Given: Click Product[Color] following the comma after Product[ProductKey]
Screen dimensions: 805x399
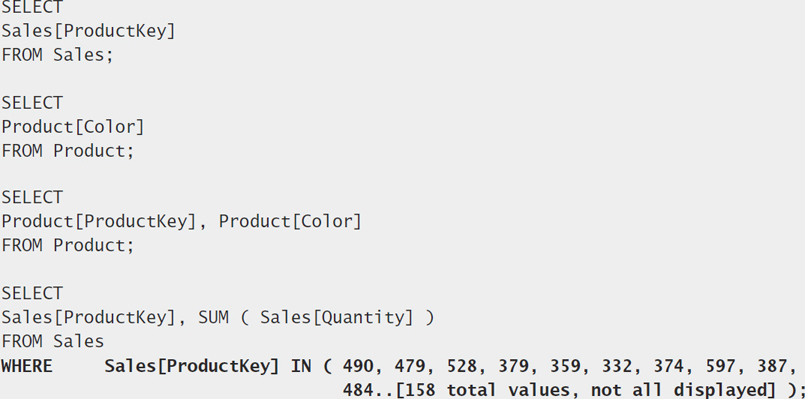Looking at the screenshot, I should (x=290, y=221).
